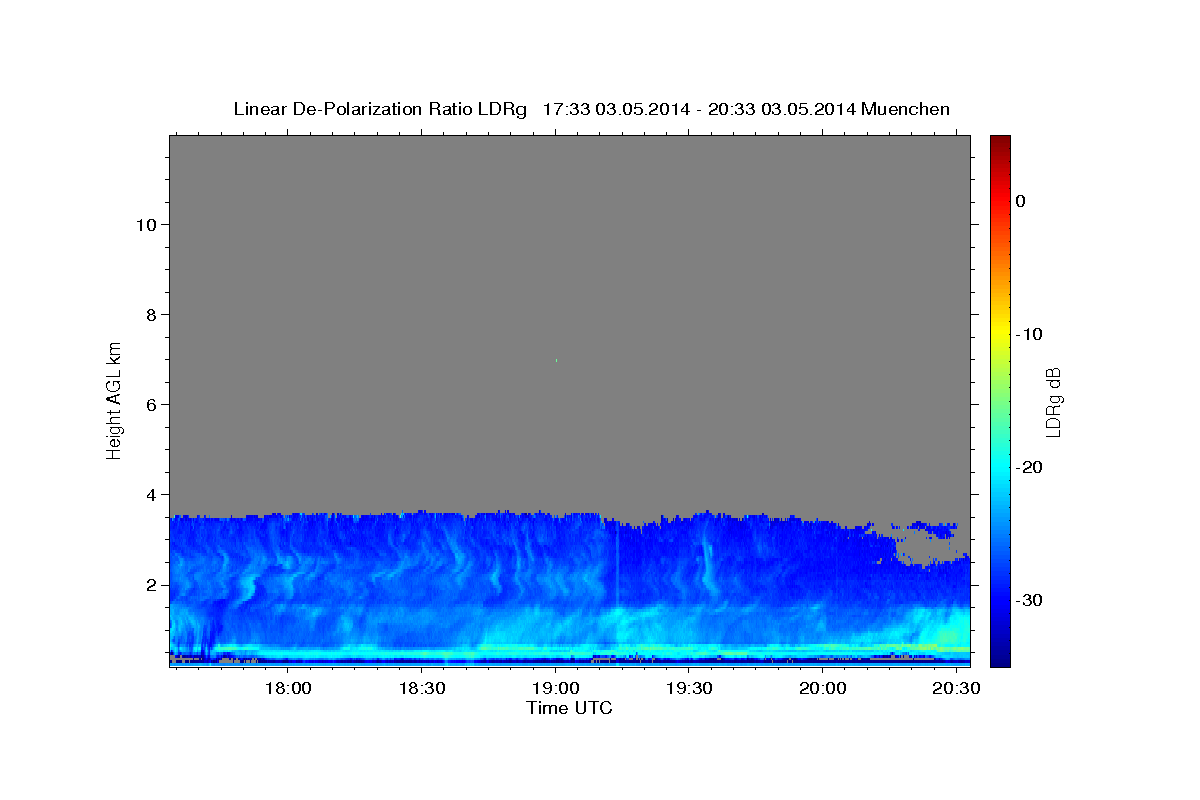Click the isolated cyan pixel near 7 km
This screenshot has width=1200, height=800.
click(556, 360)
